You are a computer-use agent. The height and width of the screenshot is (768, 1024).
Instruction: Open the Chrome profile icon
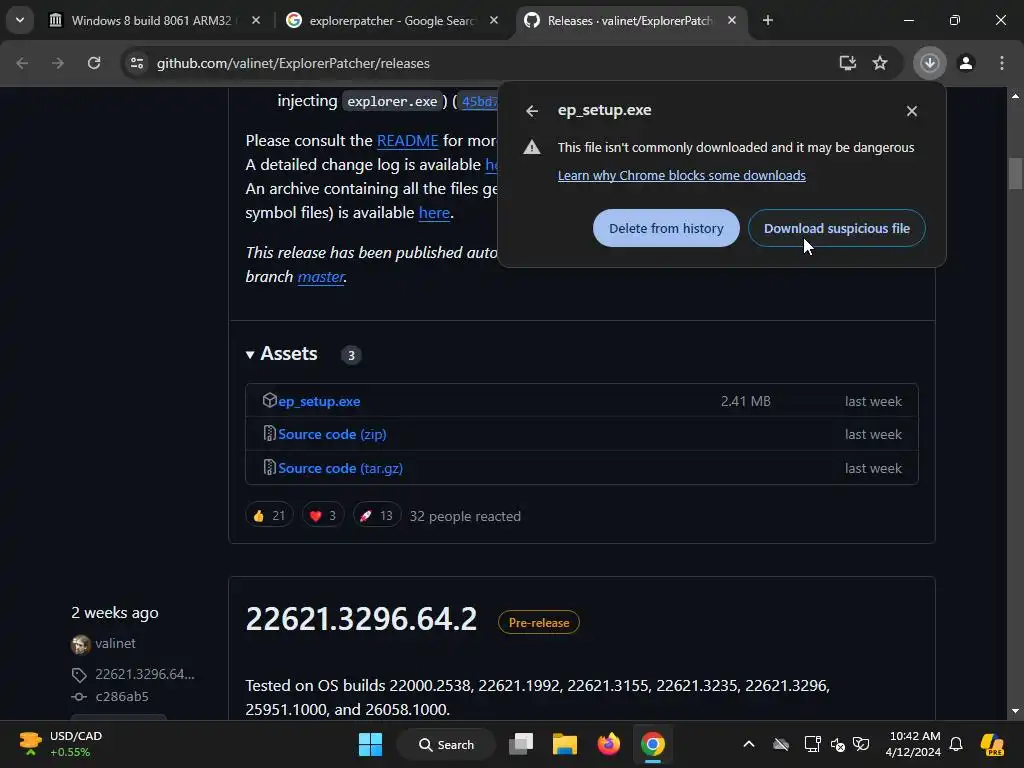tap(966, 63)
